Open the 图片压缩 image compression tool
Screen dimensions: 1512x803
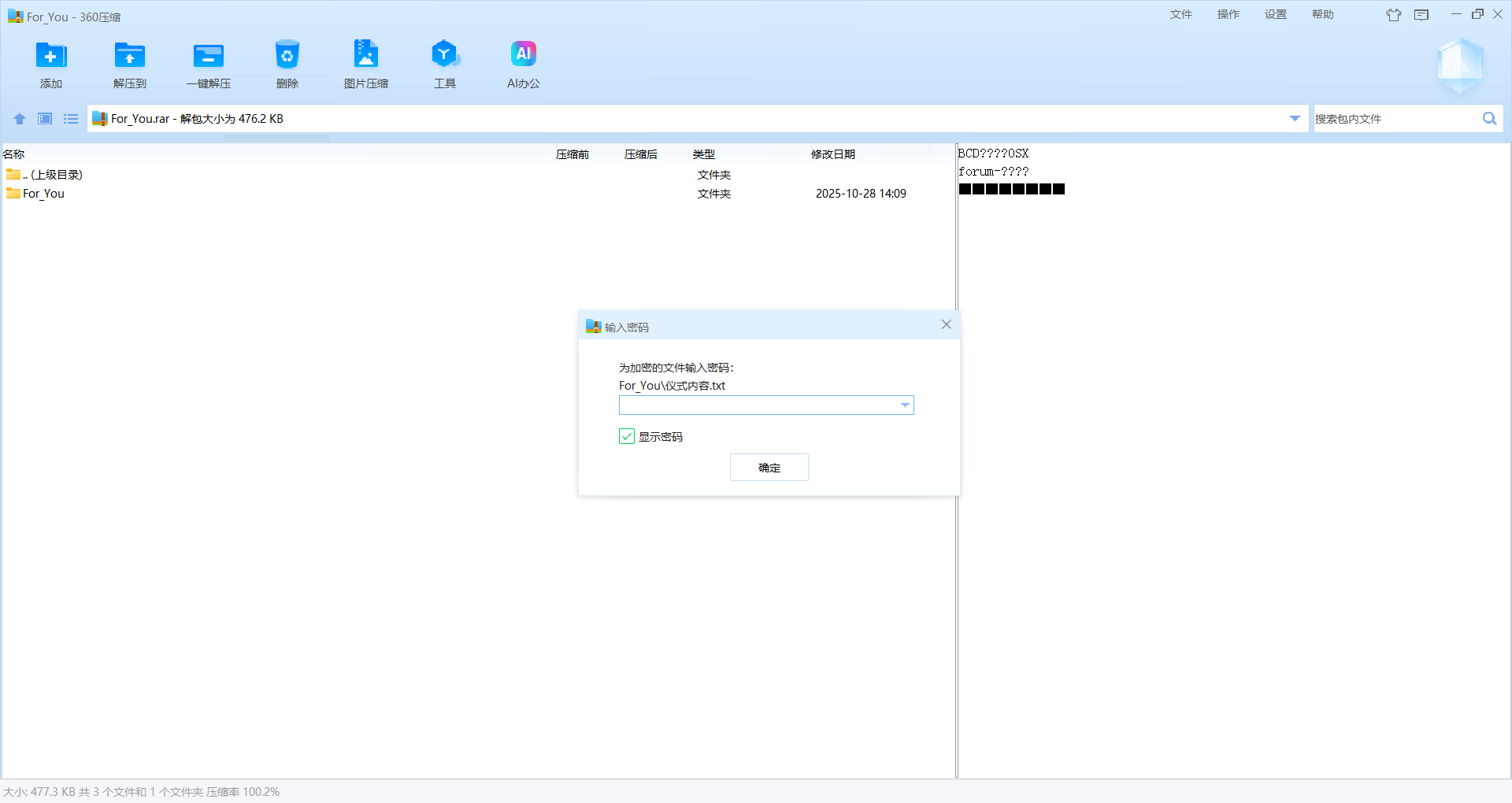pos(366,56)
